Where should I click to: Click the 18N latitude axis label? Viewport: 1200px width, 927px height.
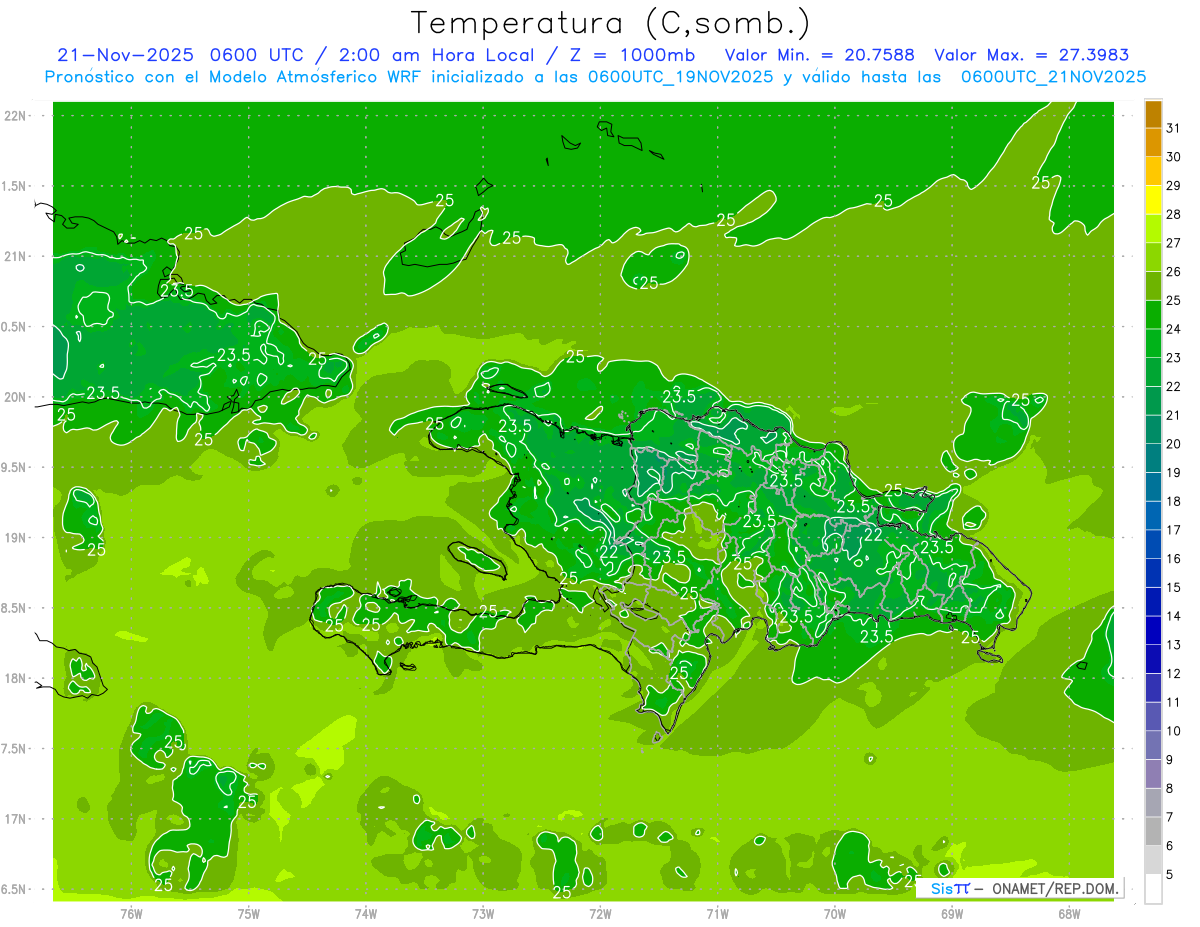(x=17, y=679)
